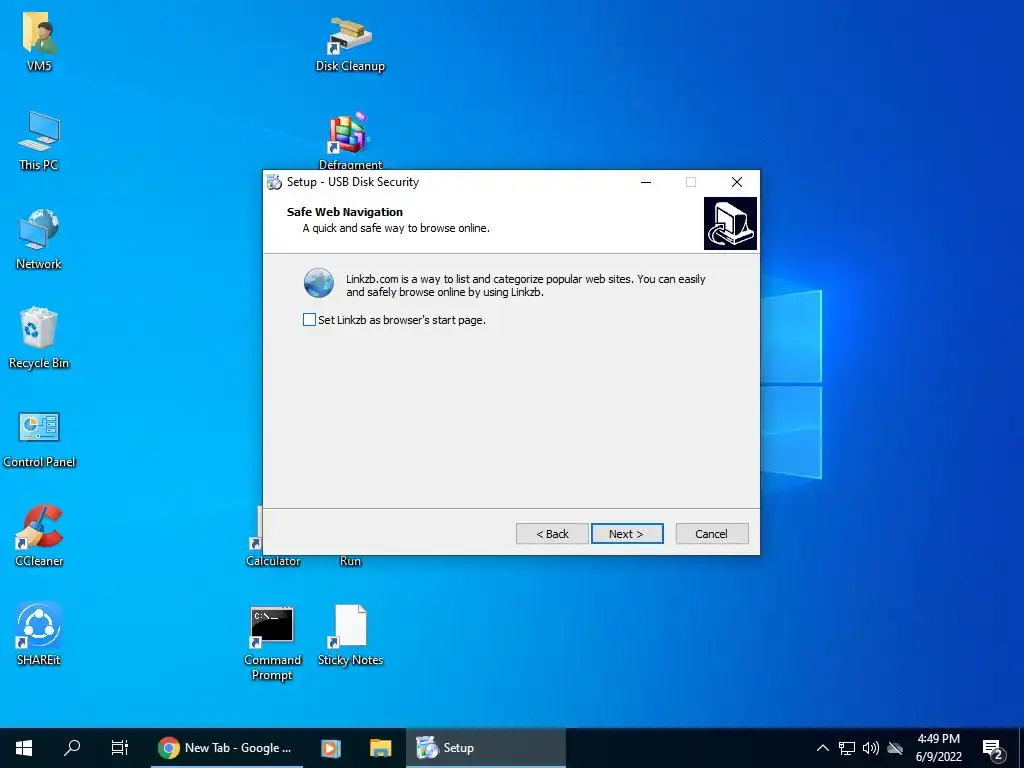Select the Sticky Notes shortcut
The width and height of the screenshot is (1024, 768).
(350, 635)
